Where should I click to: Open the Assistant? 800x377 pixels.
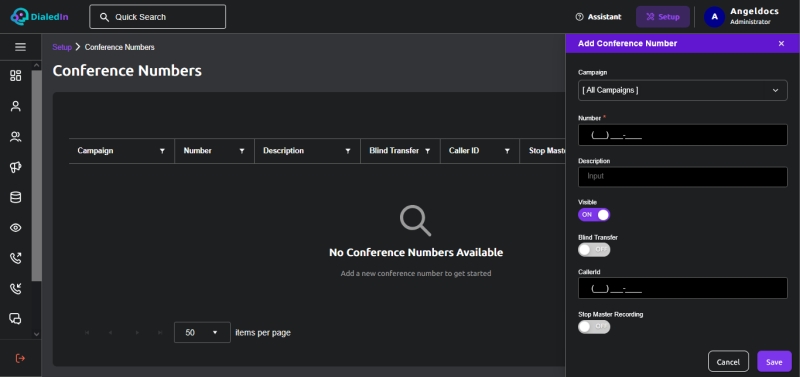(x=598, y=17)
